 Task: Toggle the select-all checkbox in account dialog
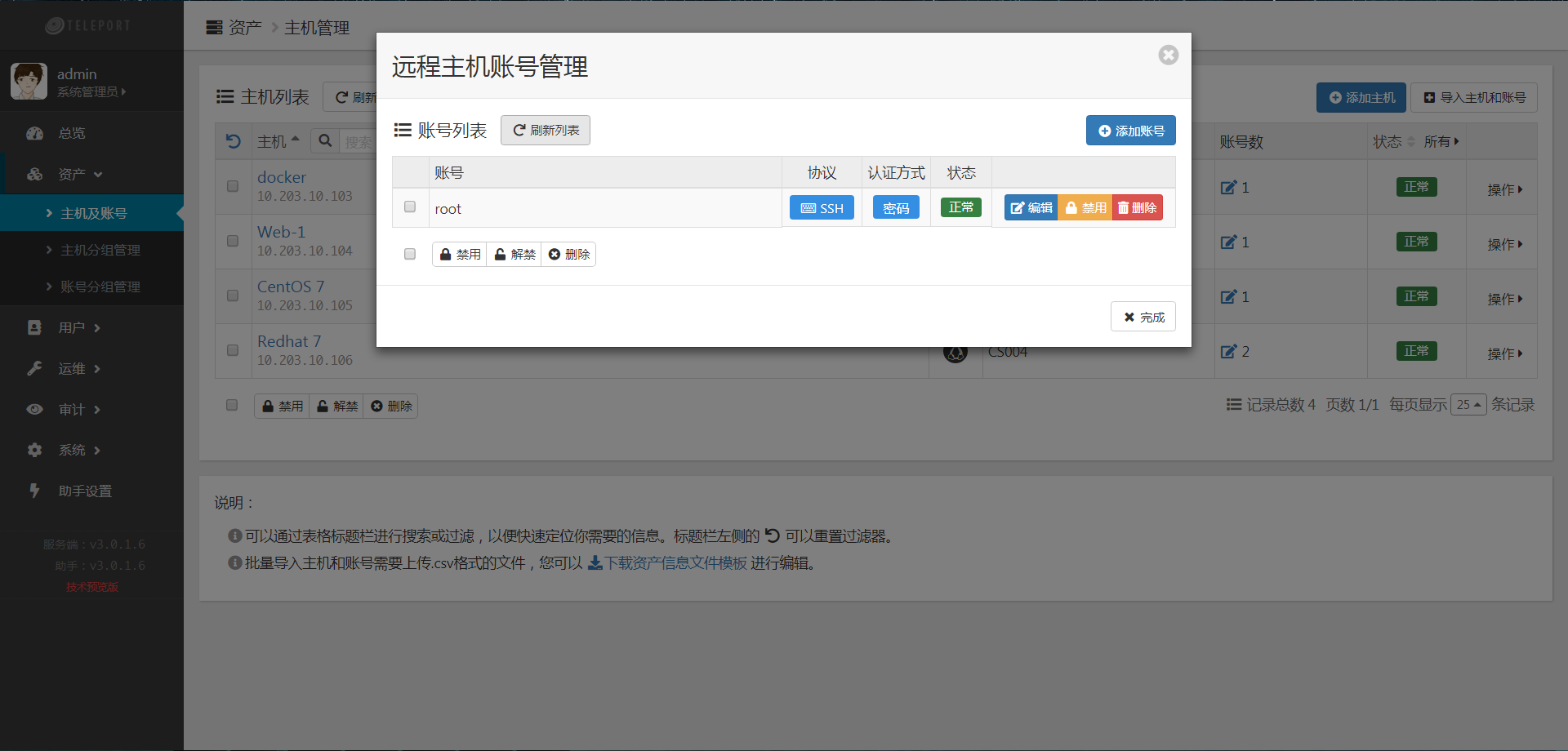coord(410,254)
